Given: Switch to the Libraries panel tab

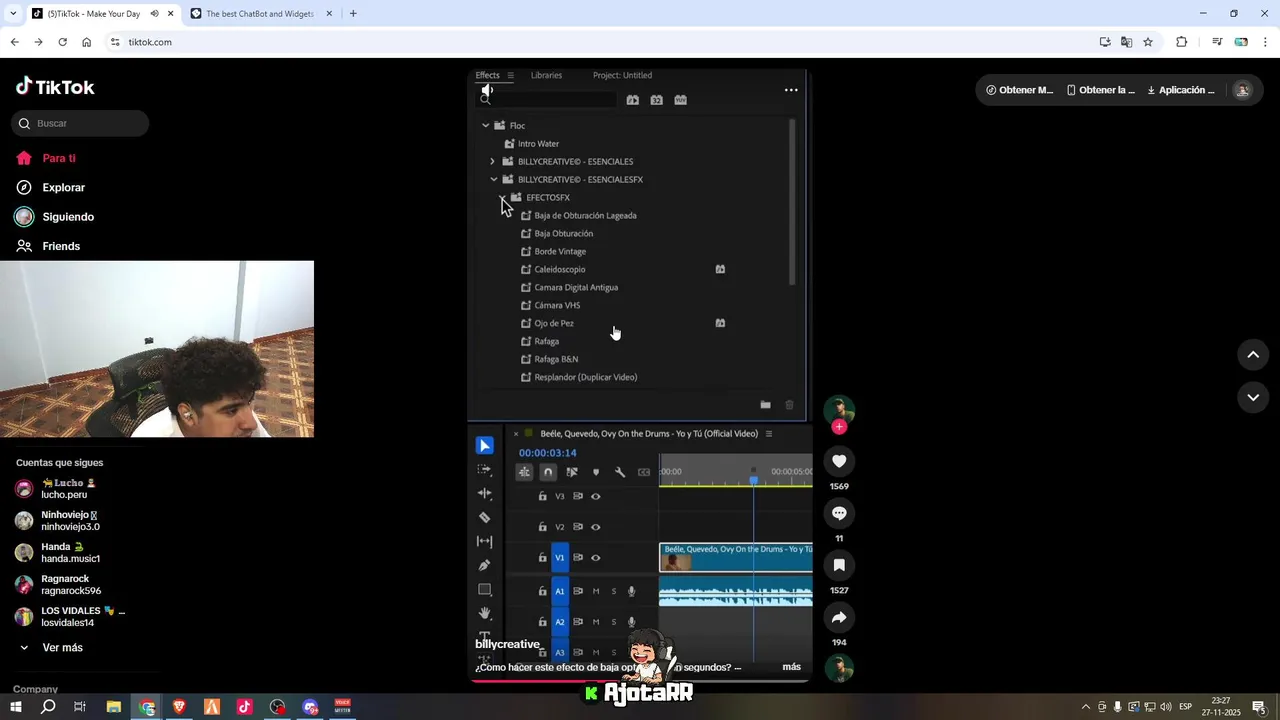Looking at the screenshot, I should tap(546, 75).
